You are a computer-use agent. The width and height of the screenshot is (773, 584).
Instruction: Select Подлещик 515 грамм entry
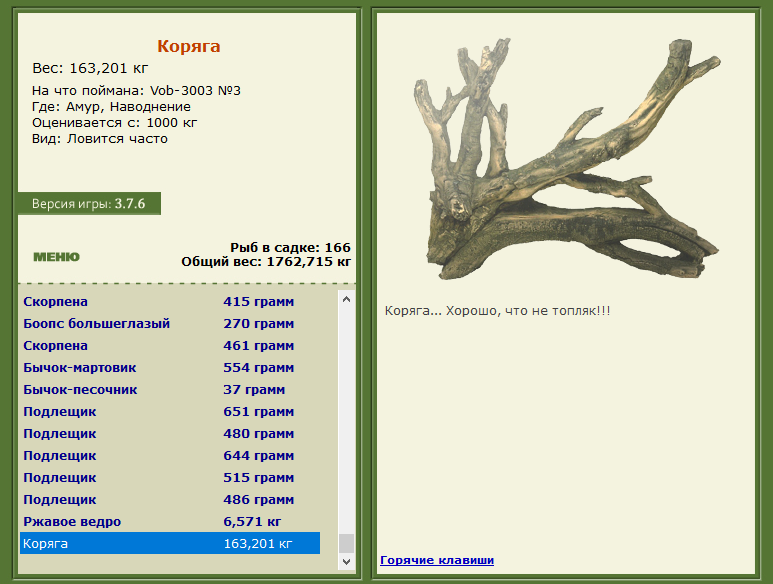pyautogui.click(x=170, y=478)
